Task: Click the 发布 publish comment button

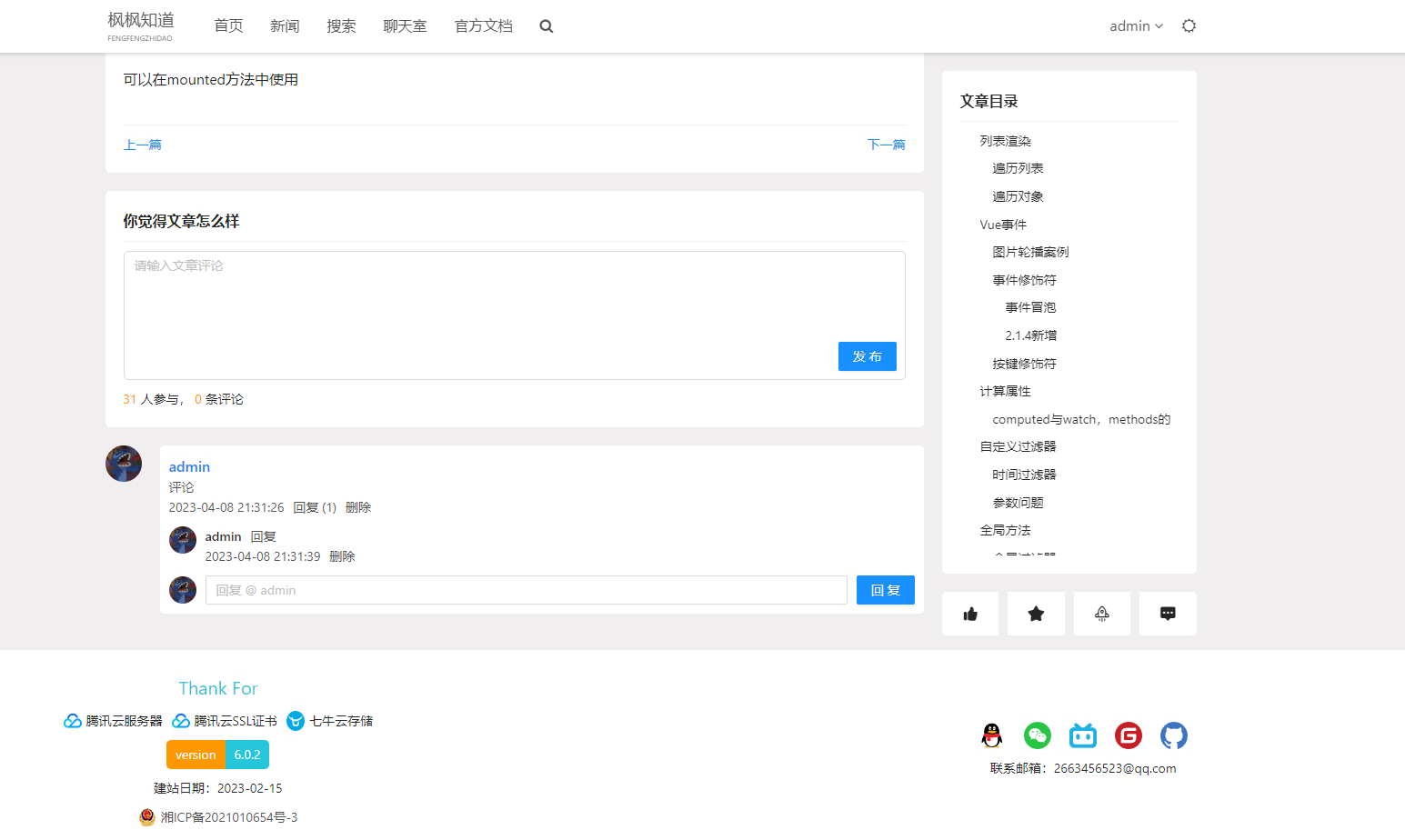Action: coord(867,356)
